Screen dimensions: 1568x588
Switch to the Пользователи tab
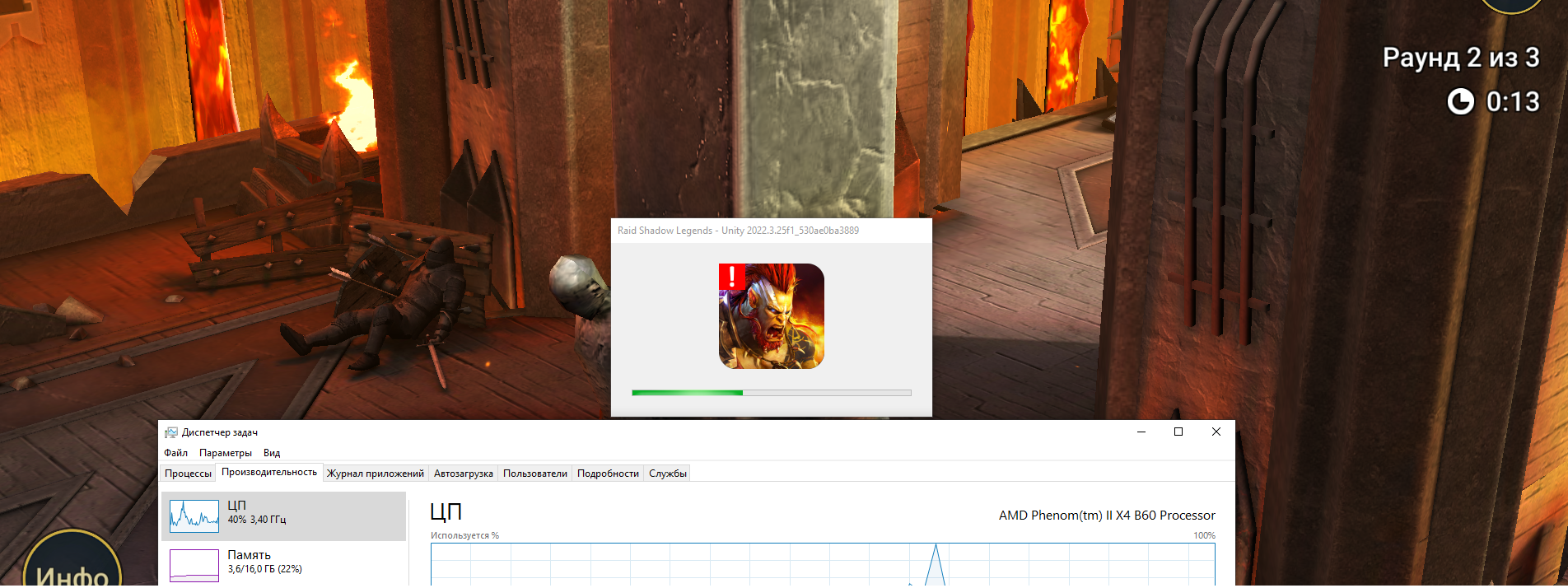pos(535,474)
